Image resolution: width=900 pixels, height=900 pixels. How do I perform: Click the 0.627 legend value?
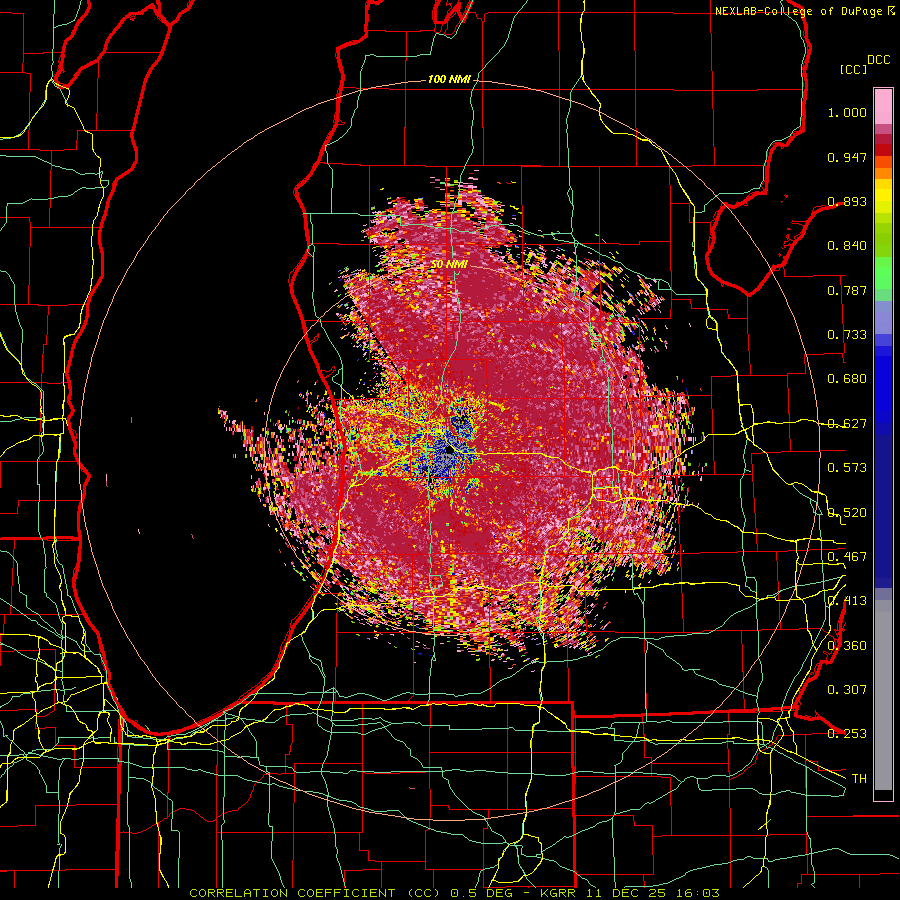click(847, 424)
